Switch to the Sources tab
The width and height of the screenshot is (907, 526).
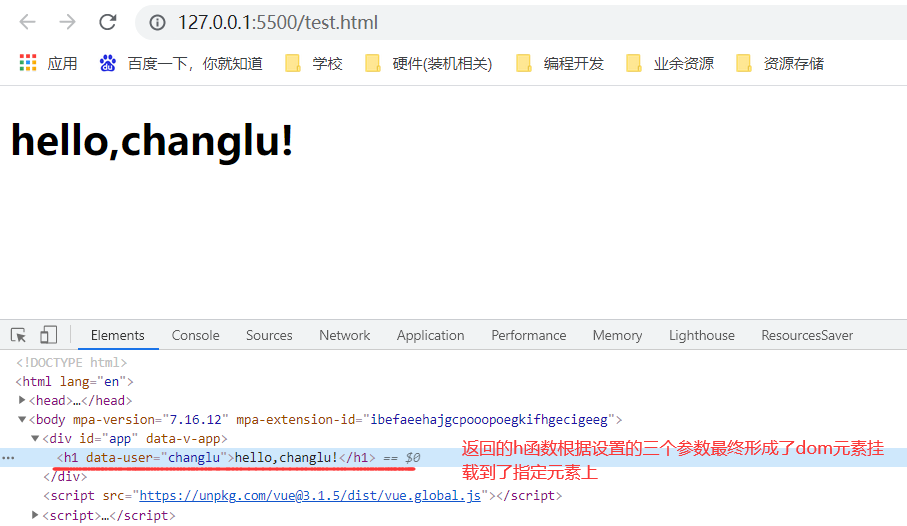pyautogui.click(x=269, y=335)
